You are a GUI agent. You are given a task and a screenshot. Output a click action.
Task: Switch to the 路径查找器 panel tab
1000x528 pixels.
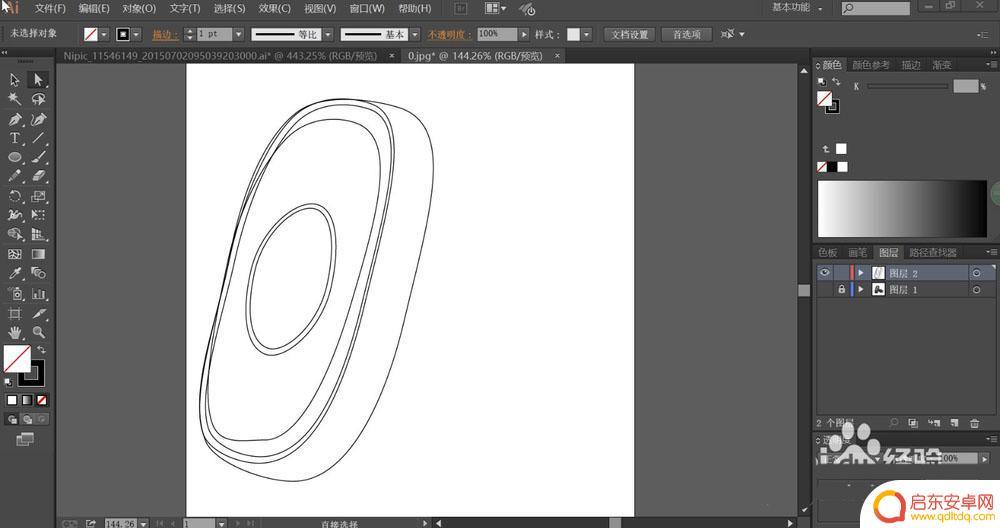[932, 253]
